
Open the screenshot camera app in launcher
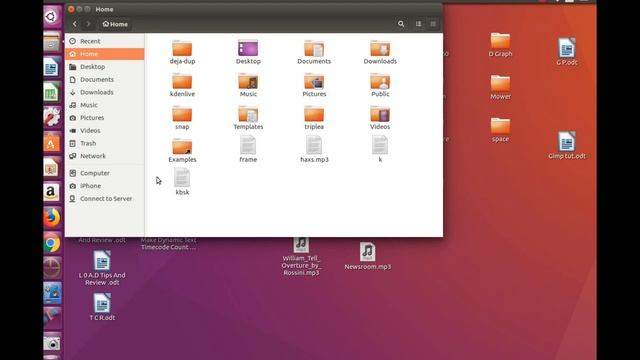51,343
